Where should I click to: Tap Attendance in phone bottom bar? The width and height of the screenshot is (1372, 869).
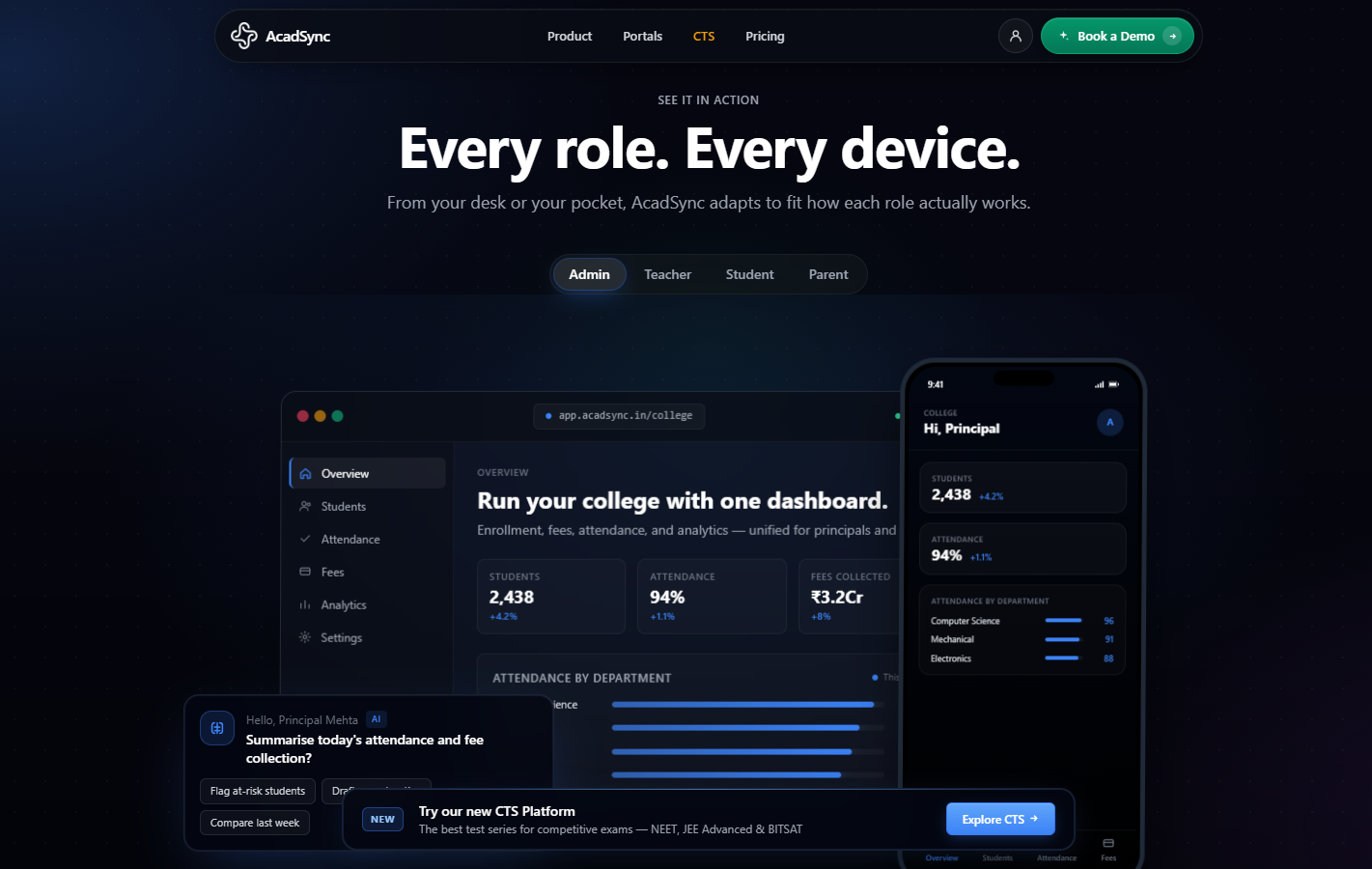click(1056, 851)
